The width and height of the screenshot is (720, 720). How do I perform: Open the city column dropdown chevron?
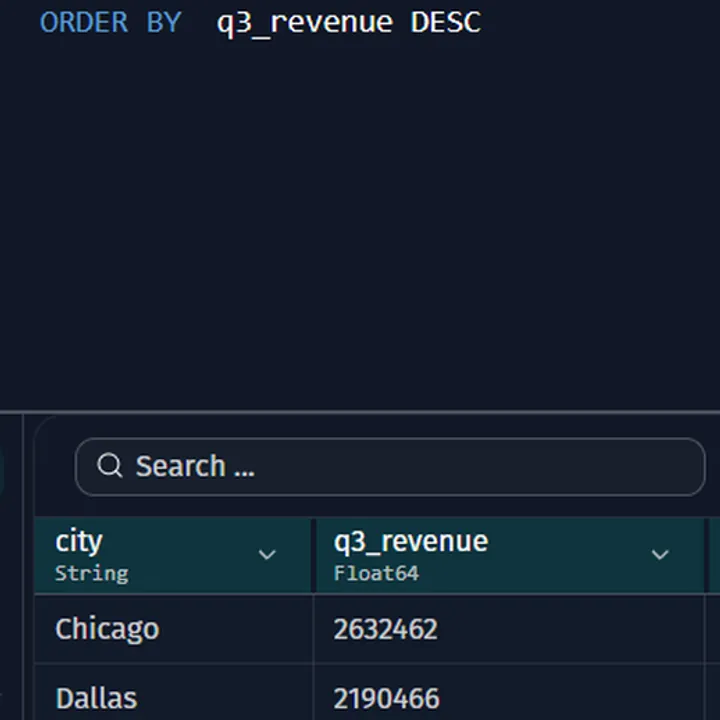(267, 555)
